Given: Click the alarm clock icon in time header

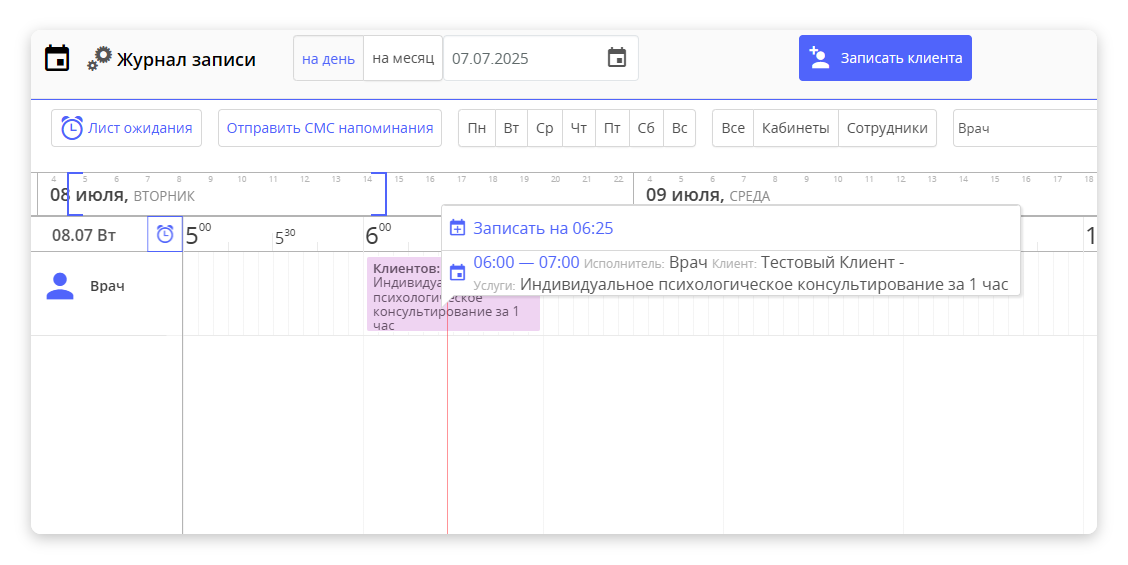Looking at the screenshot, I should pos(165,234).
